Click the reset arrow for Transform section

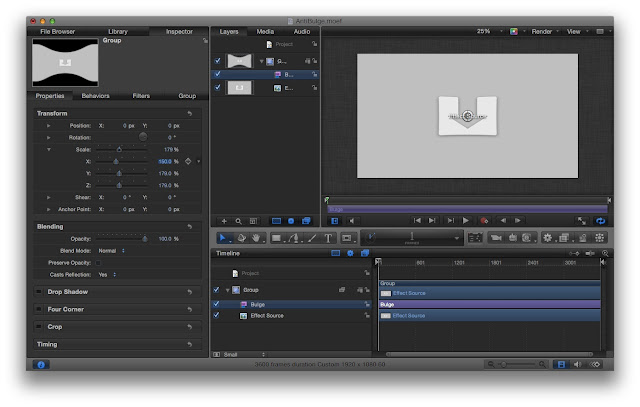pyautogui.click(x=190, y=113)
